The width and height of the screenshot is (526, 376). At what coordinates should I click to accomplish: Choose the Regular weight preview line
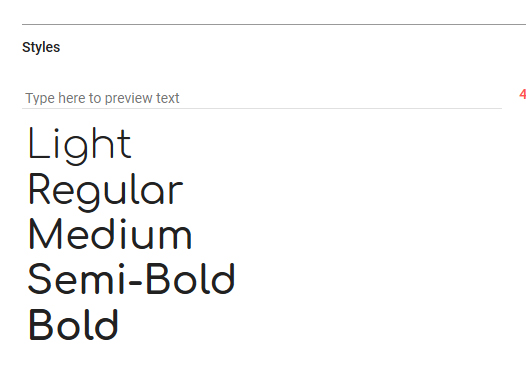[106, 192]
